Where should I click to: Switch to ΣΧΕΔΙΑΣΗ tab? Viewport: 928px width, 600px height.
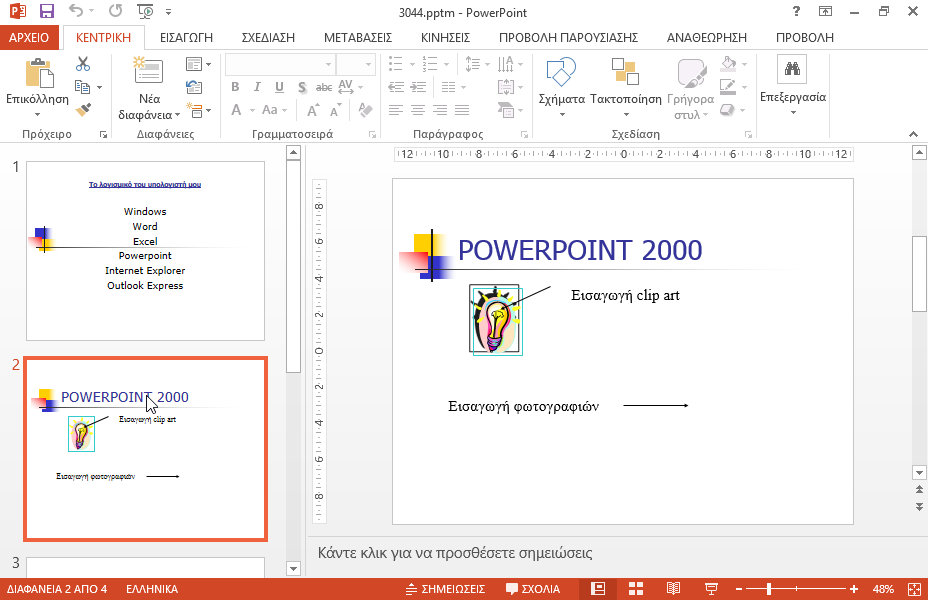point(268,37)
